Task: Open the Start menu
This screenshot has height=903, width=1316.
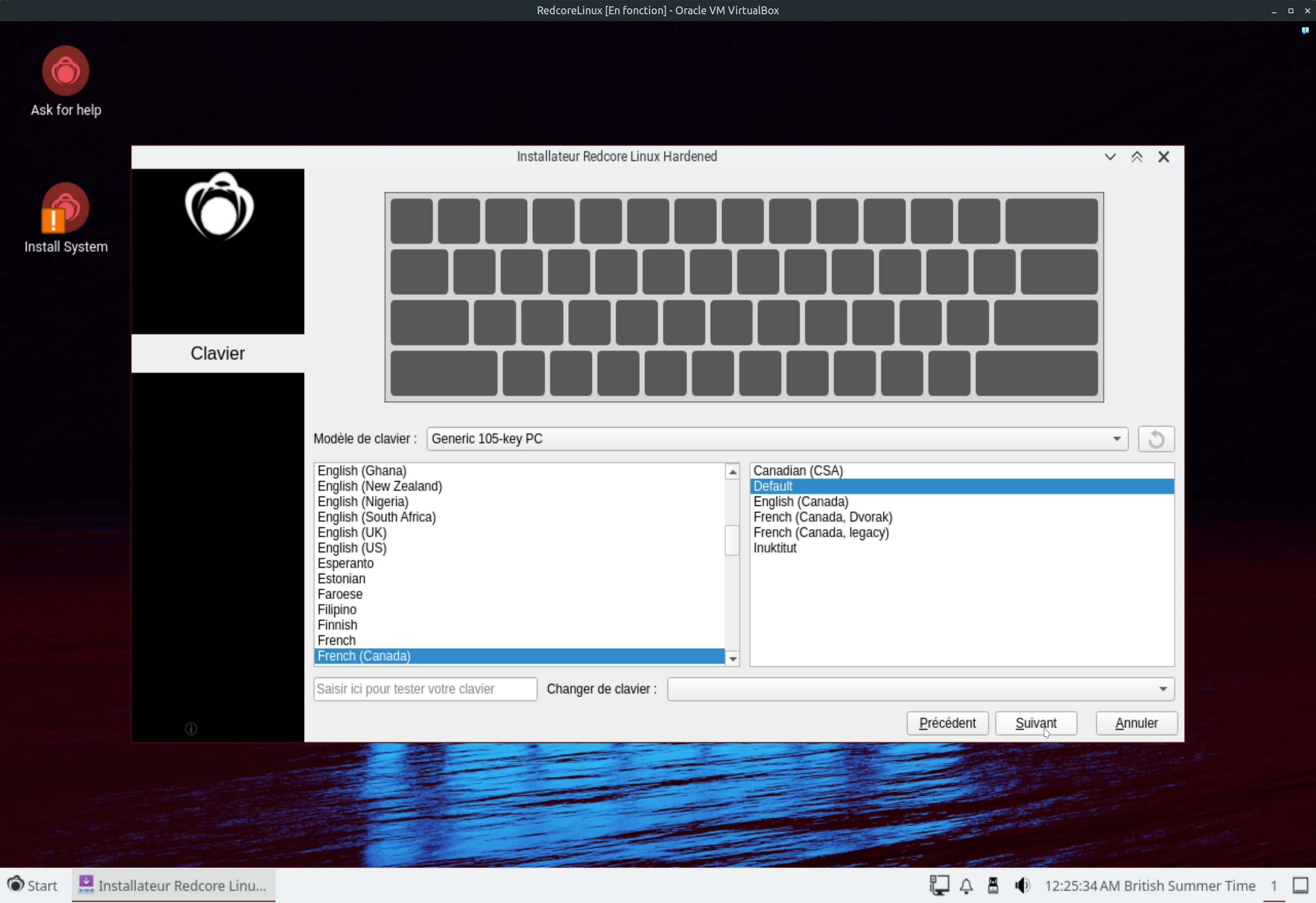Action: pos(33,886)
